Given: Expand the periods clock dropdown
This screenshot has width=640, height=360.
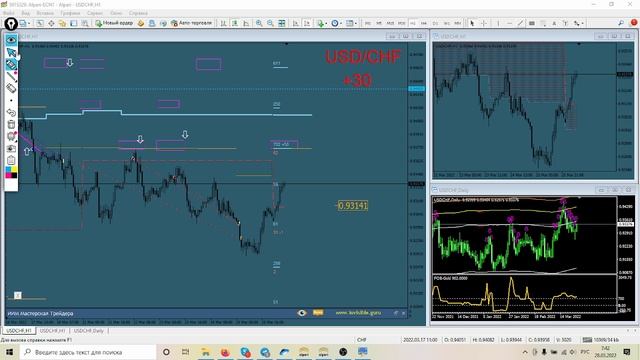Looking at the screenshot, I should coord(340,24).
